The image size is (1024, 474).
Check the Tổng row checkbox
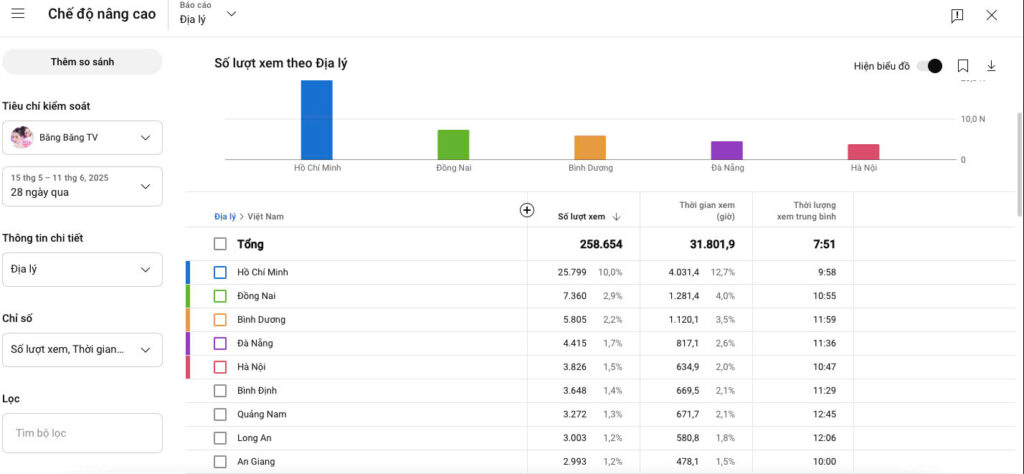(220, 244)
